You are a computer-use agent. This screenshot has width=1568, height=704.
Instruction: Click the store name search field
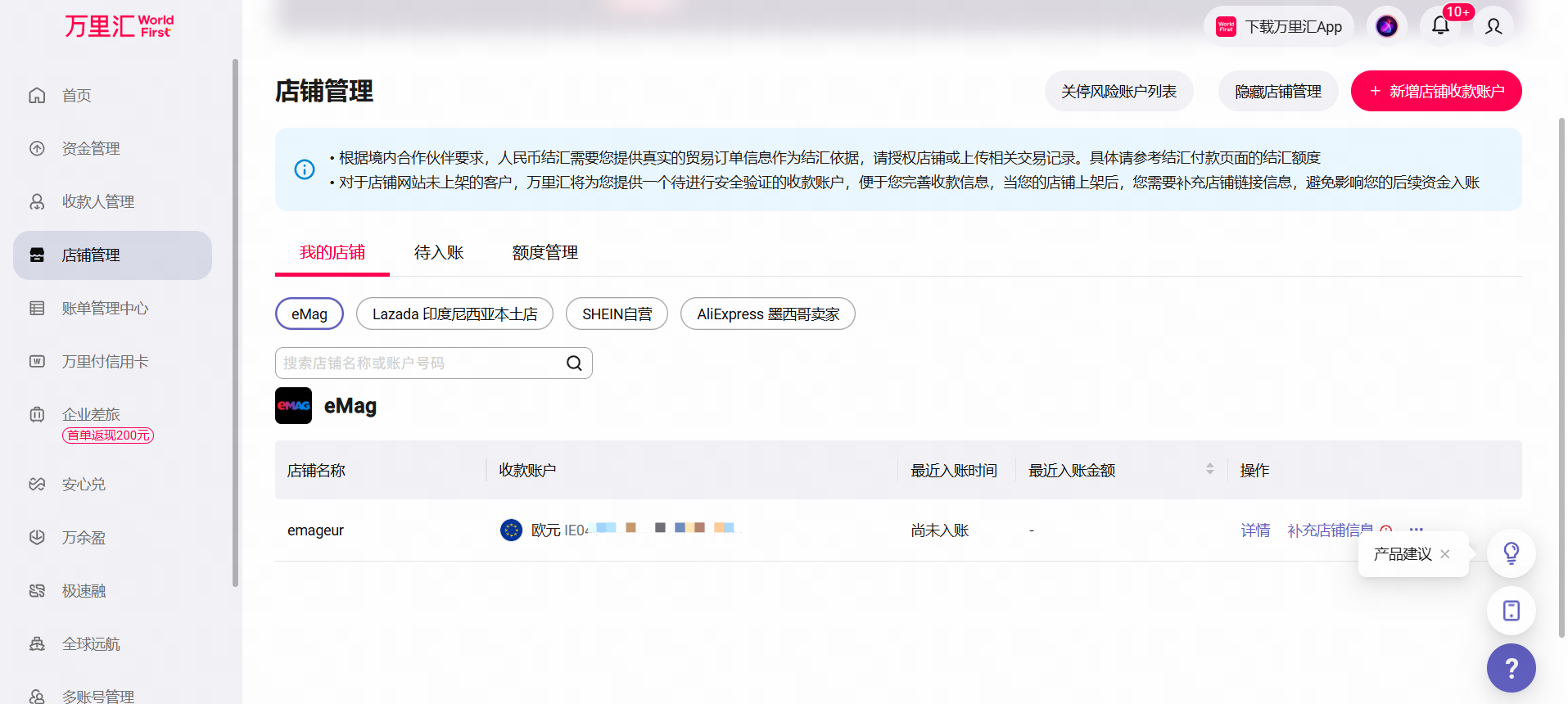click(434, 363)
